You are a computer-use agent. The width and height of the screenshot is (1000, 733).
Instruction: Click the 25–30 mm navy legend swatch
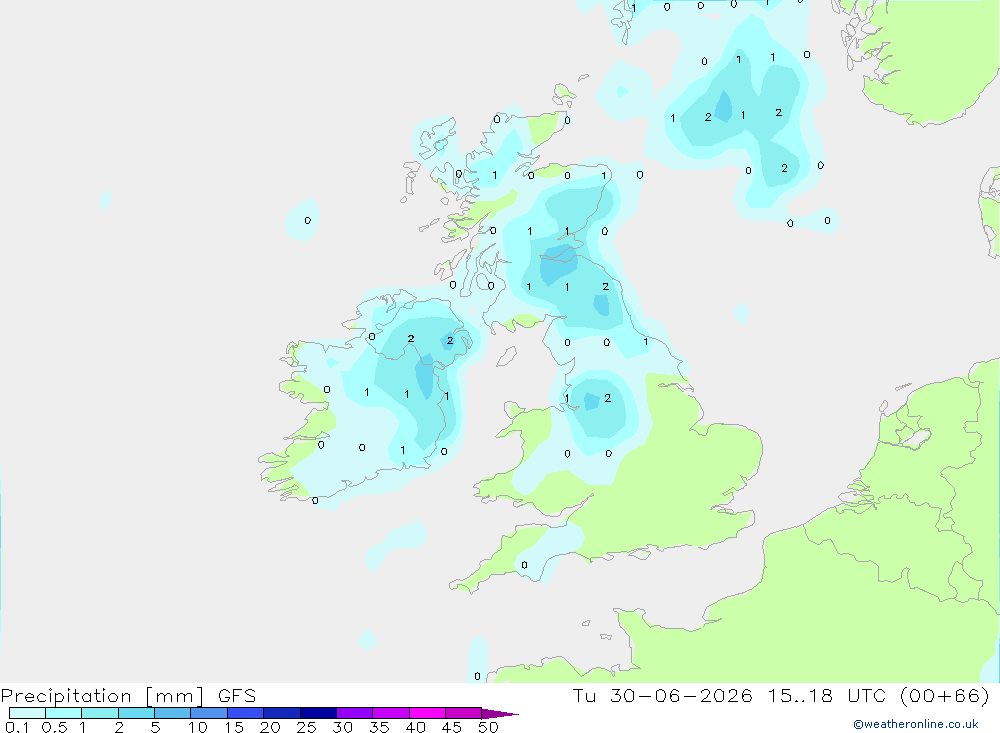pyautogui.click(x=318, y=713)
